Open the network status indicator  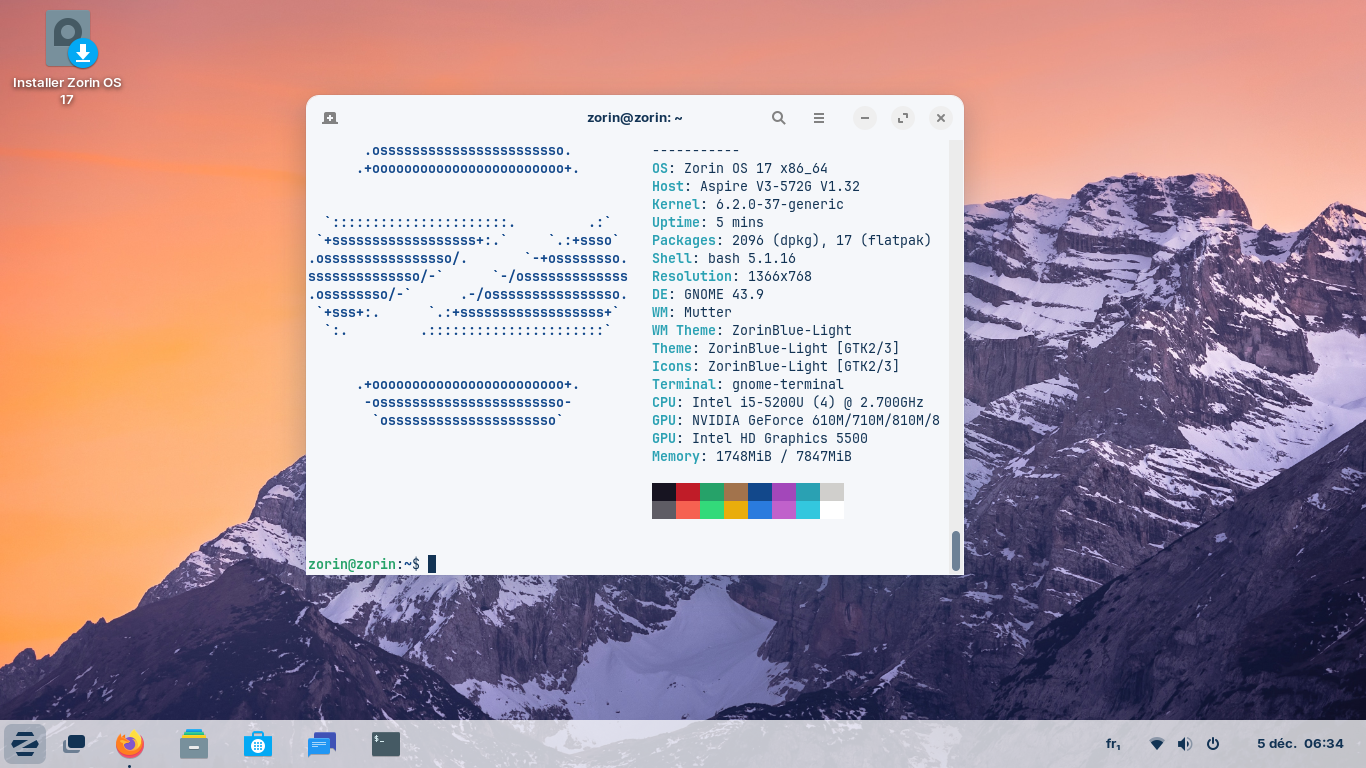(x=1157, y=744)
